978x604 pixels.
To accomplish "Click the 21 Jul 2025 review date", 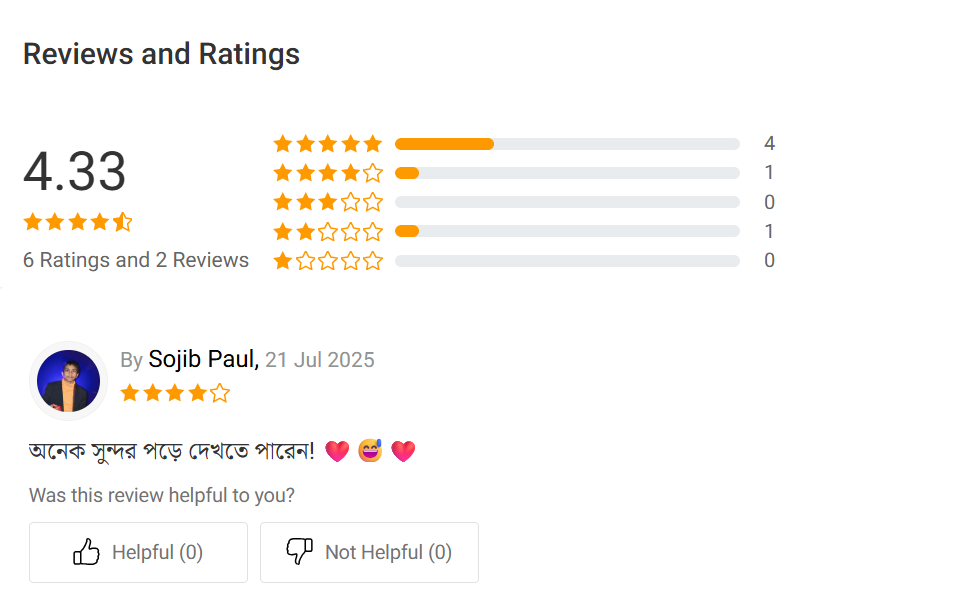I will (320, 360).
